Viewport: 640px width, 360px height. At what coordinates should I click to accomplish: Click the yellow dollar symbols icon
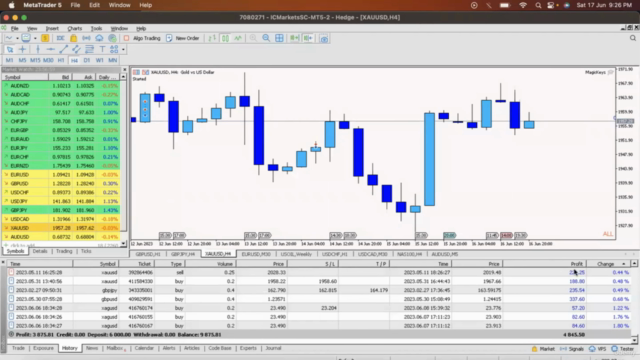pos(45,38)
